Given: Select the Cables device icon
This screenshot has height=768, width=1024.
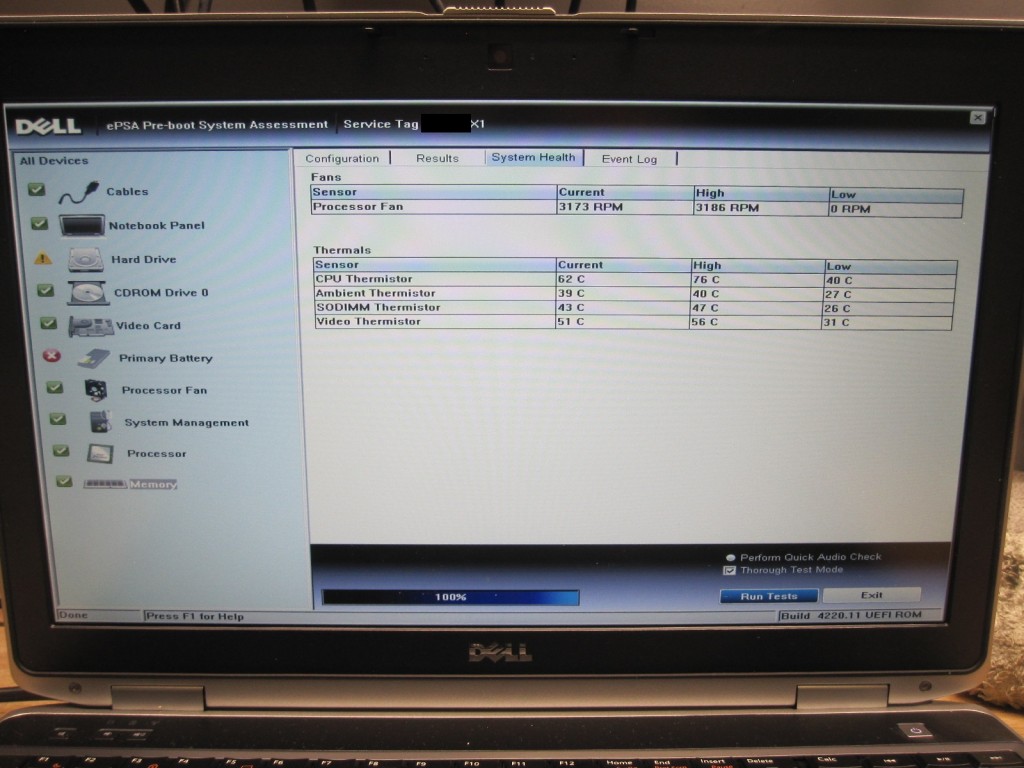Looking at the screenshot, I should tap(78, 191).
